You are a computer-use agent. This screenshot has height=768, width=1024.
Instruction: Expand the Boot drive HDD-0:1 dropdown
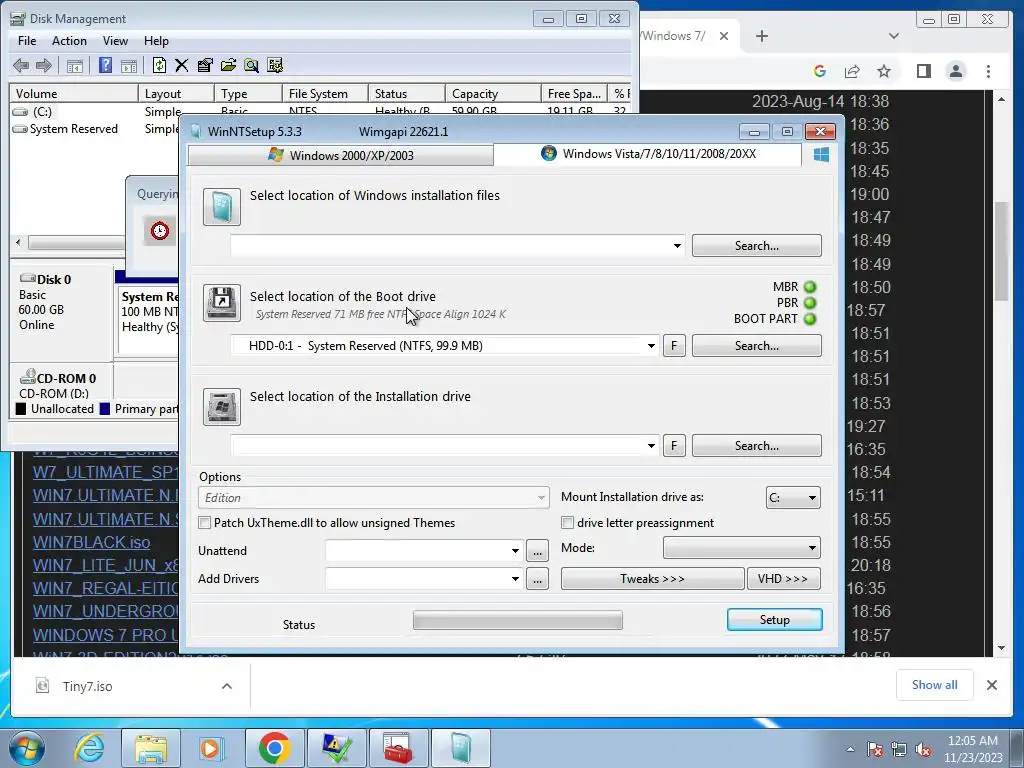[x=651, y=346]
